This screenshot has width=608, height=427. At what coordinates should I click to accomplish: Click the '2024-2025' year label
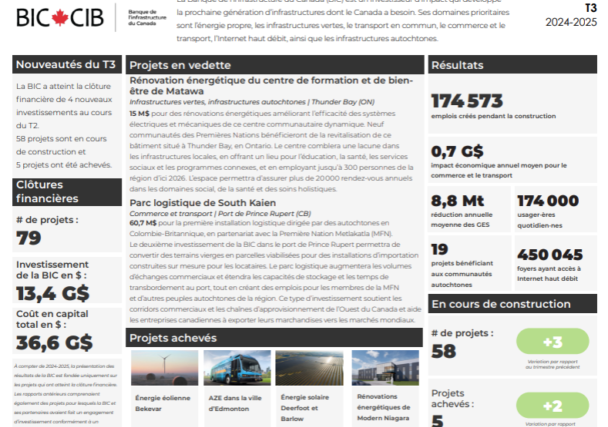571,22
